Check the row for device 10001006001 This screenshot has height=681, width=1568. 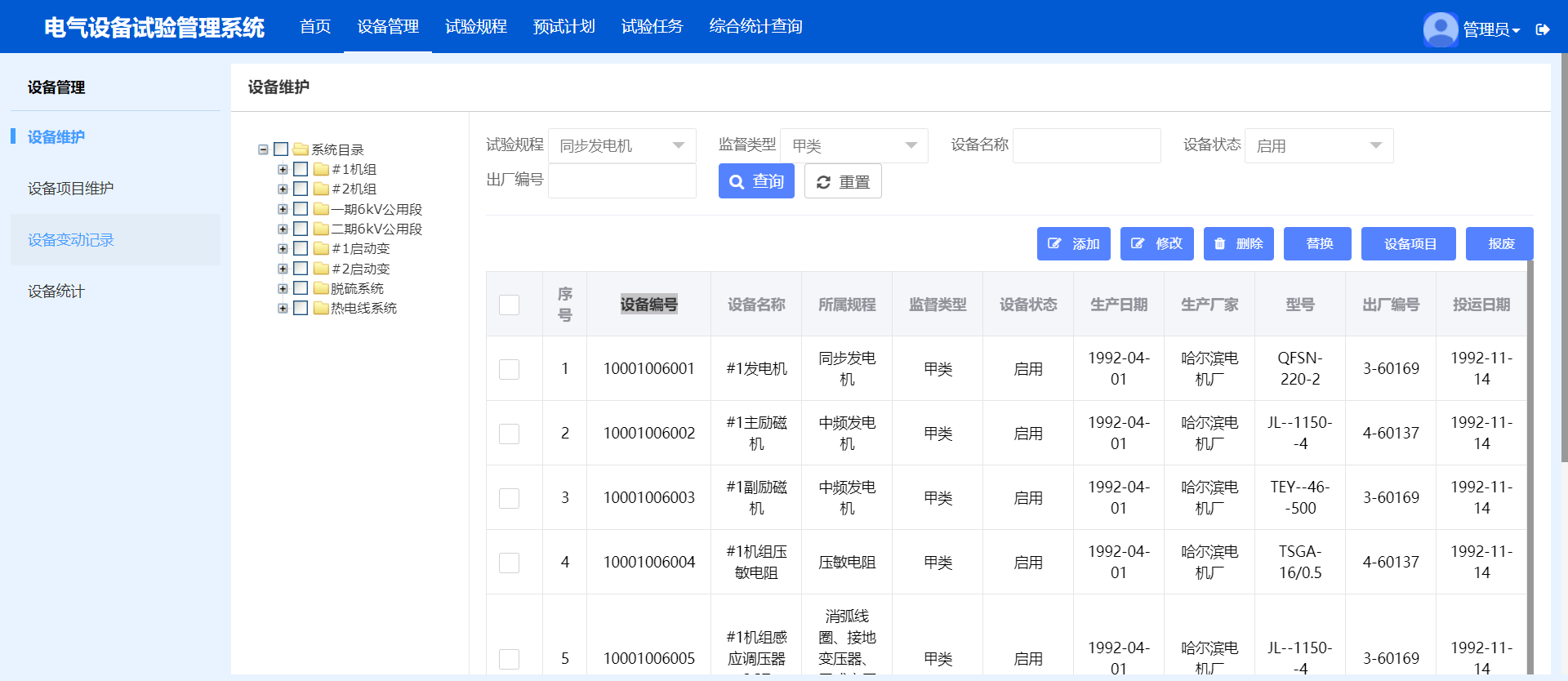[x=509, y=369]
